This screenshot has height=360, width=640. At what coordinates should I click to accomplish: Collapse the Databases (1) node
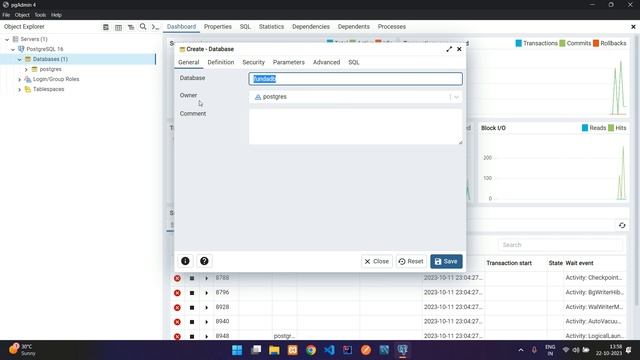coord(19,60)
